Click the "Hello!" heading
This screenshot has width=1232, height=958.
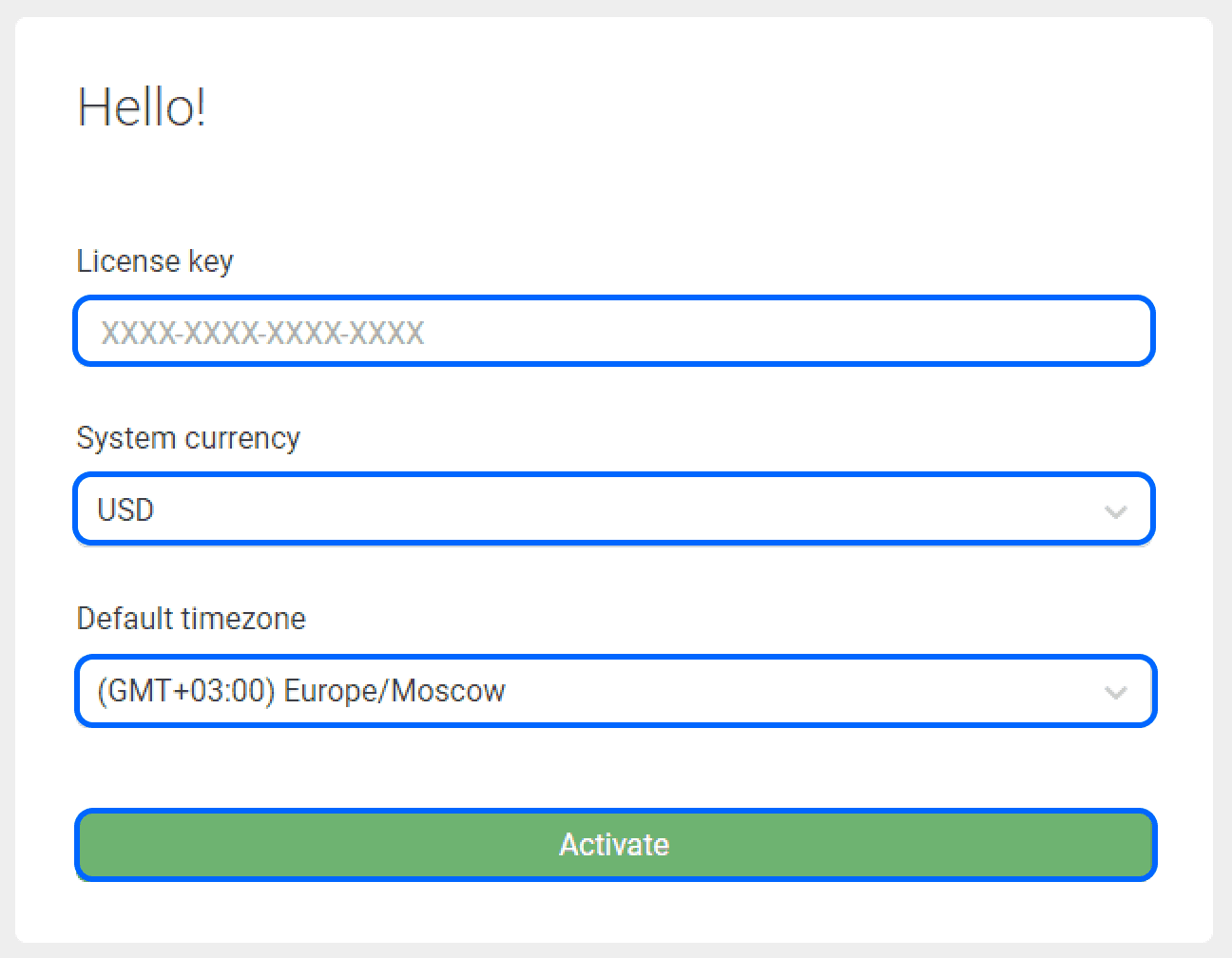[142, 107]
